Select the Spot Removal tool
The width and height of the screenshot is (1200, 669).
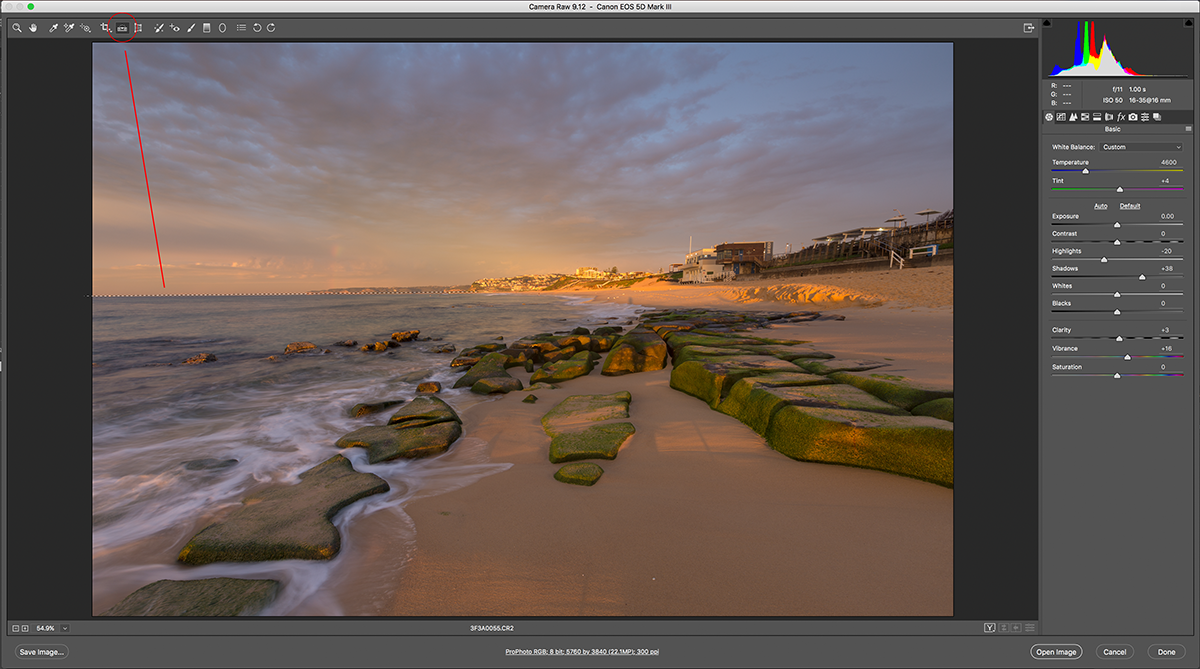[159, 28]
